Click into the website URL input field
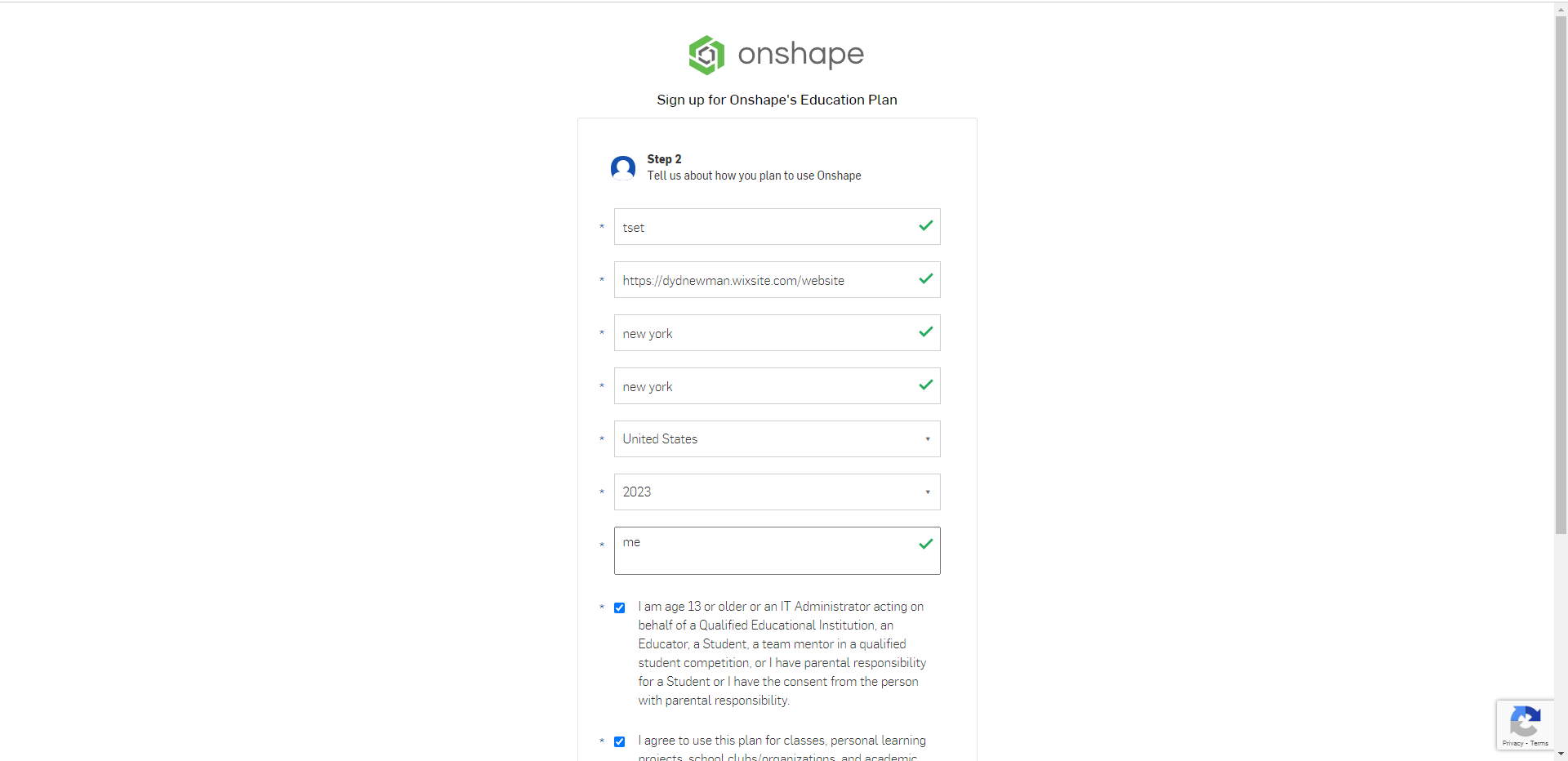This screenshot has height=761, width=1568. (x=764, y=280)
